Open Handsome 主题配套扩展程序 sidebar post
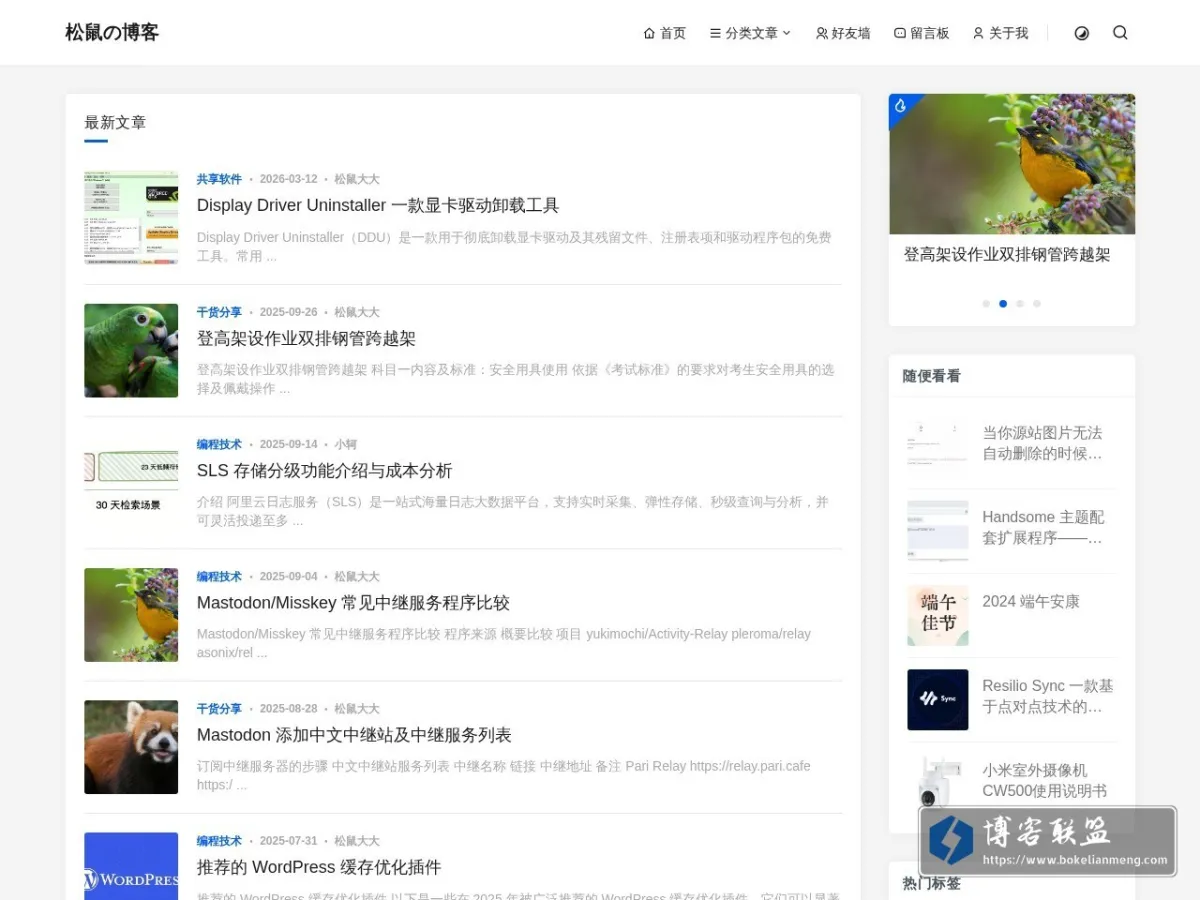The image size is (1200, 900). (1043, 527)
